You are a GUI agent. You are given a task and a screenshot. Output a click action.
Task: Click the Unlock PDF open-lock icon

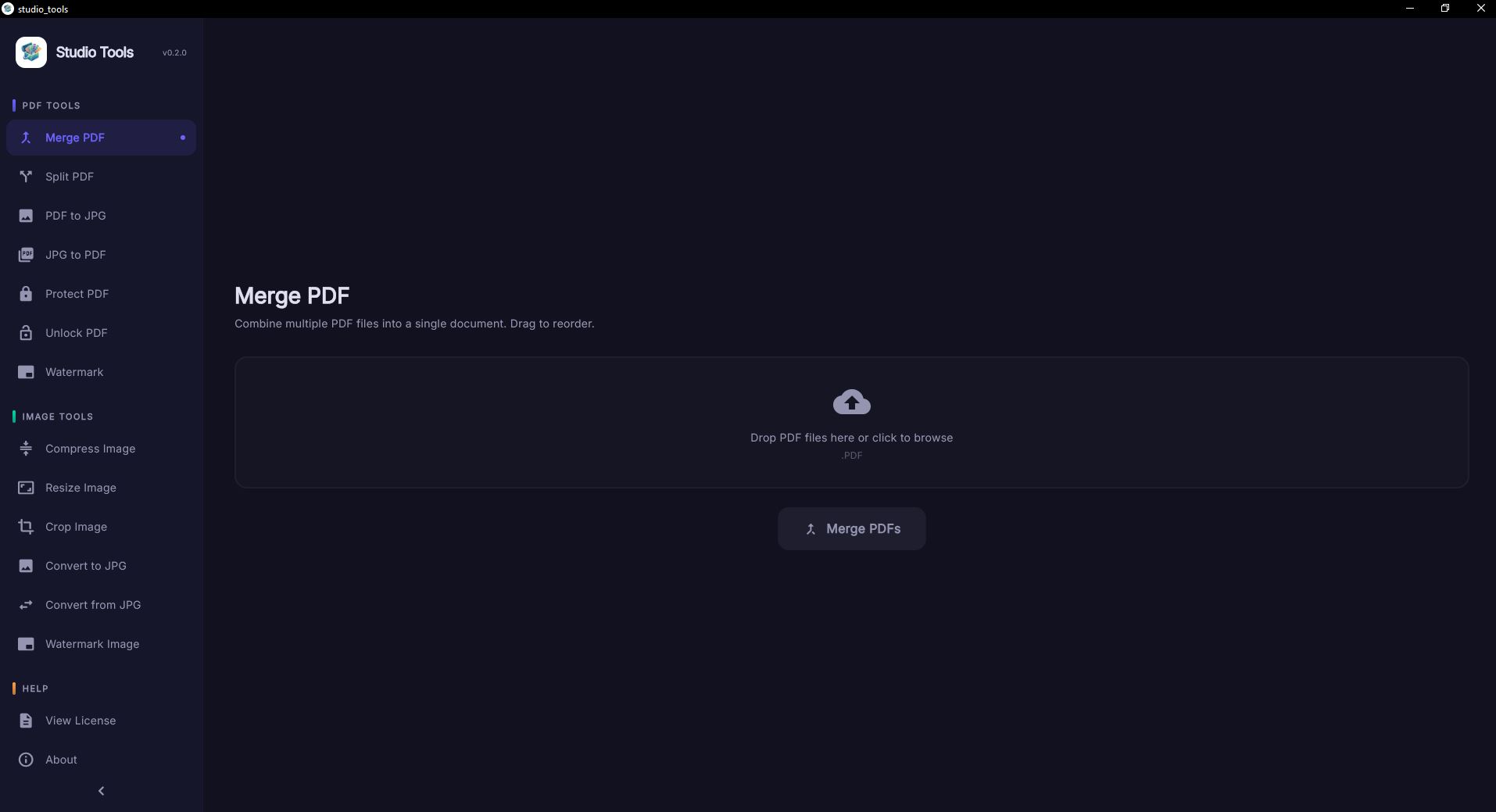tap(26, 333)
